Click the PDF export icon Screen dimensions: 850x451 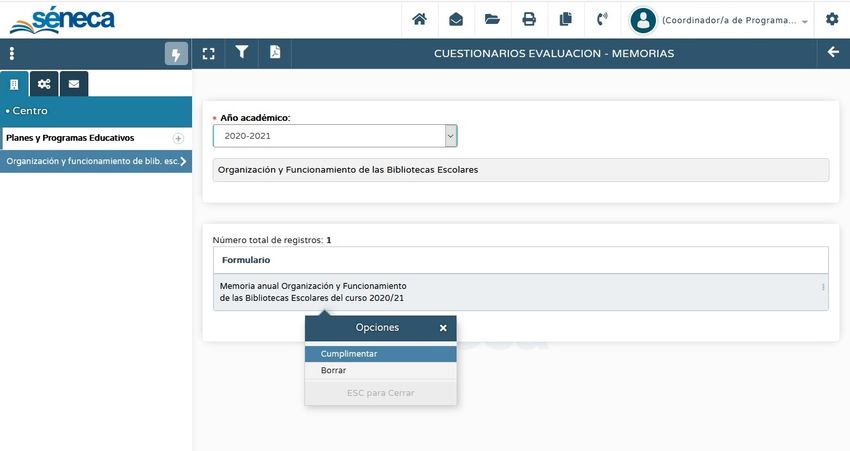tap(275, 53)
